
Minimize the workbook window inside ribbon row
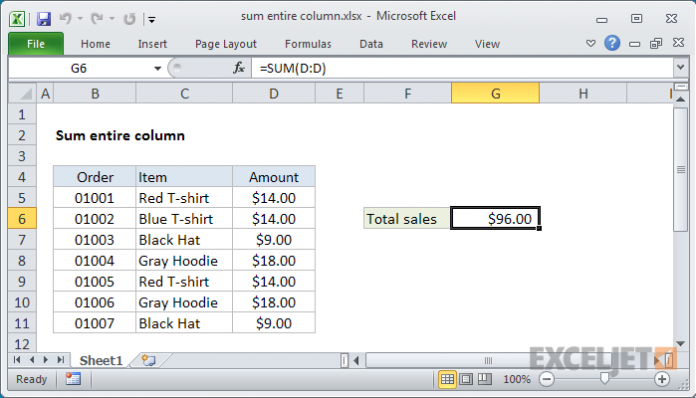pyautogui.click(x=635, y=43)
